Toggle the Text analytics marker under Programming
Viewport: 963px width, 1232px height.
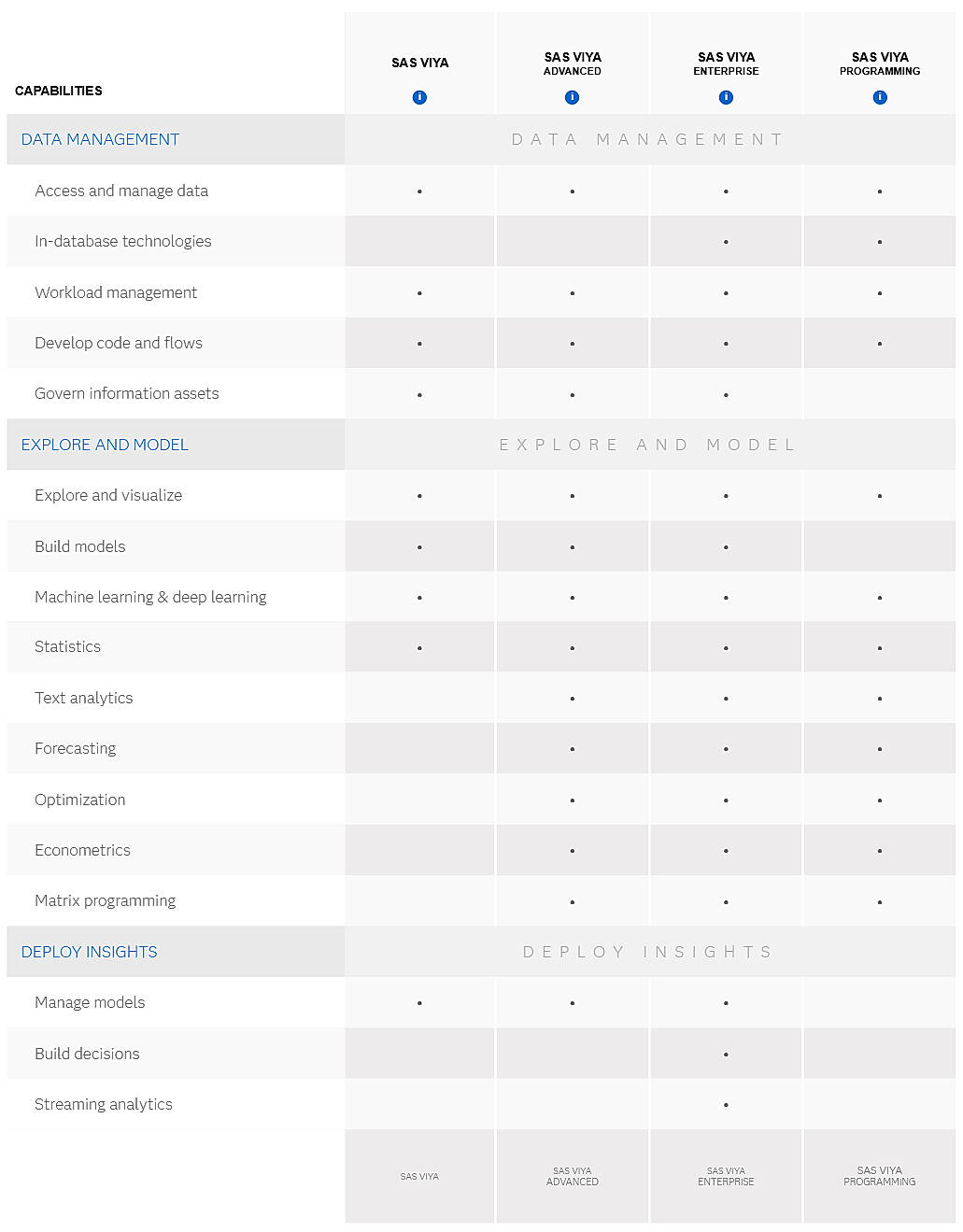click(879, 698)
